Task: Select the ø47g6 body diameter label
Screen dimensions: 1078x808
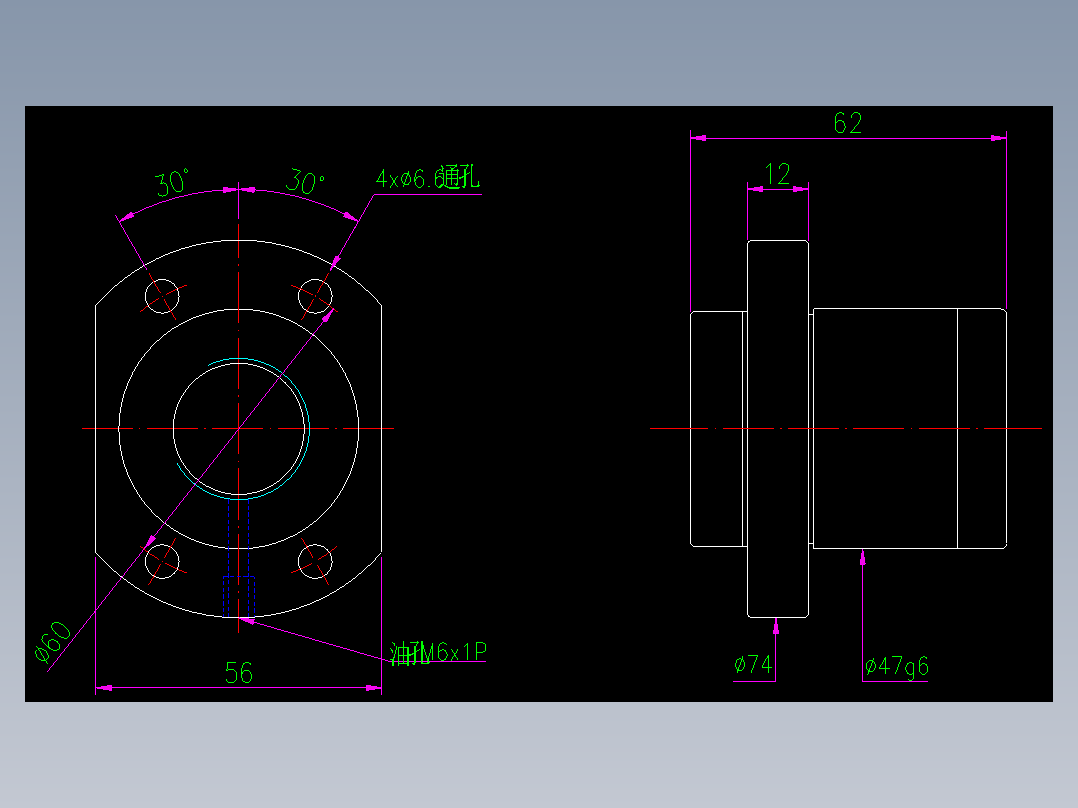Action: pyautogui.click(x=896, y=666)
